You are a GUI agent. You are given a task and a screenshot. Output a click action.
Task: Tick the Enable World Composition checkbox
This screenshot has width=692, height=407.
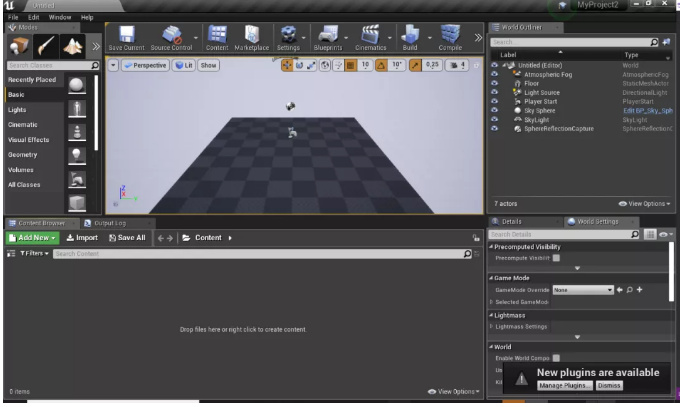click(x=556, y=357)
